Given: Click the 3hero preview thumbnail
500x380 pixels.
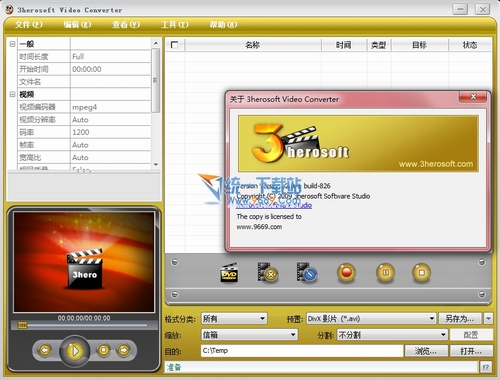Looking at the screenshot, I should (x=84, y=262).
